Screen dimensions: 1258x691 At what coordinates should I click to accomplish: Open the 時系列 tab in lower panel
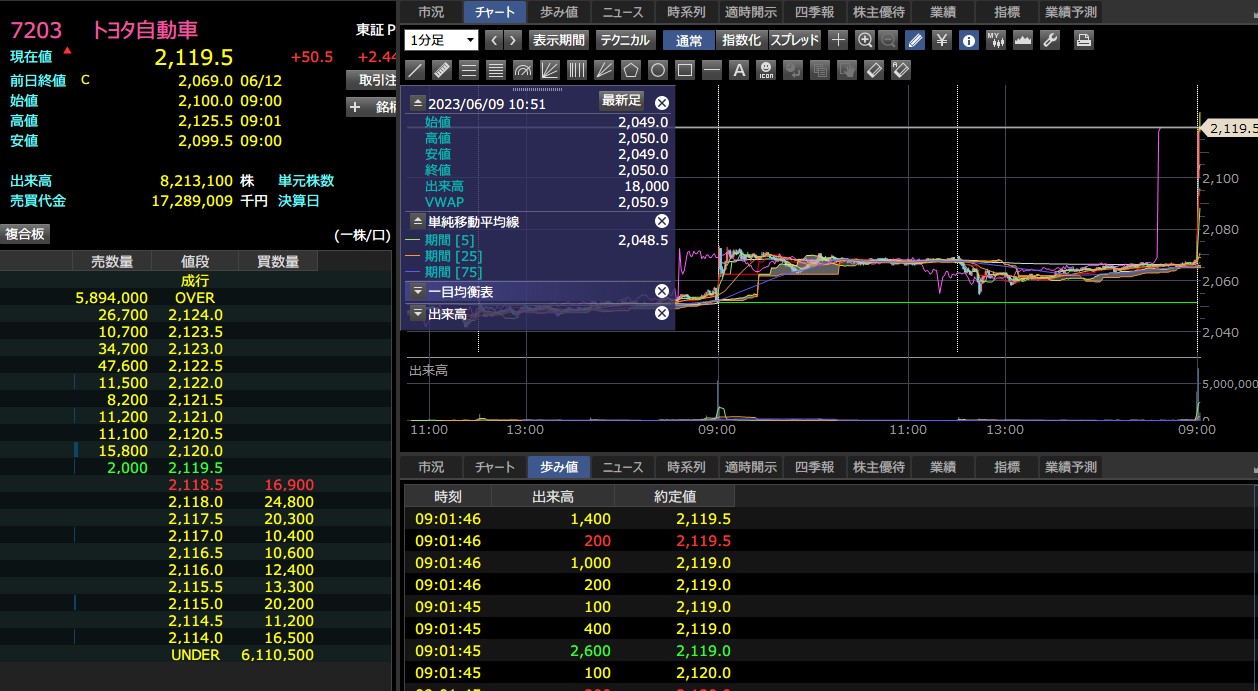point(686,467)
